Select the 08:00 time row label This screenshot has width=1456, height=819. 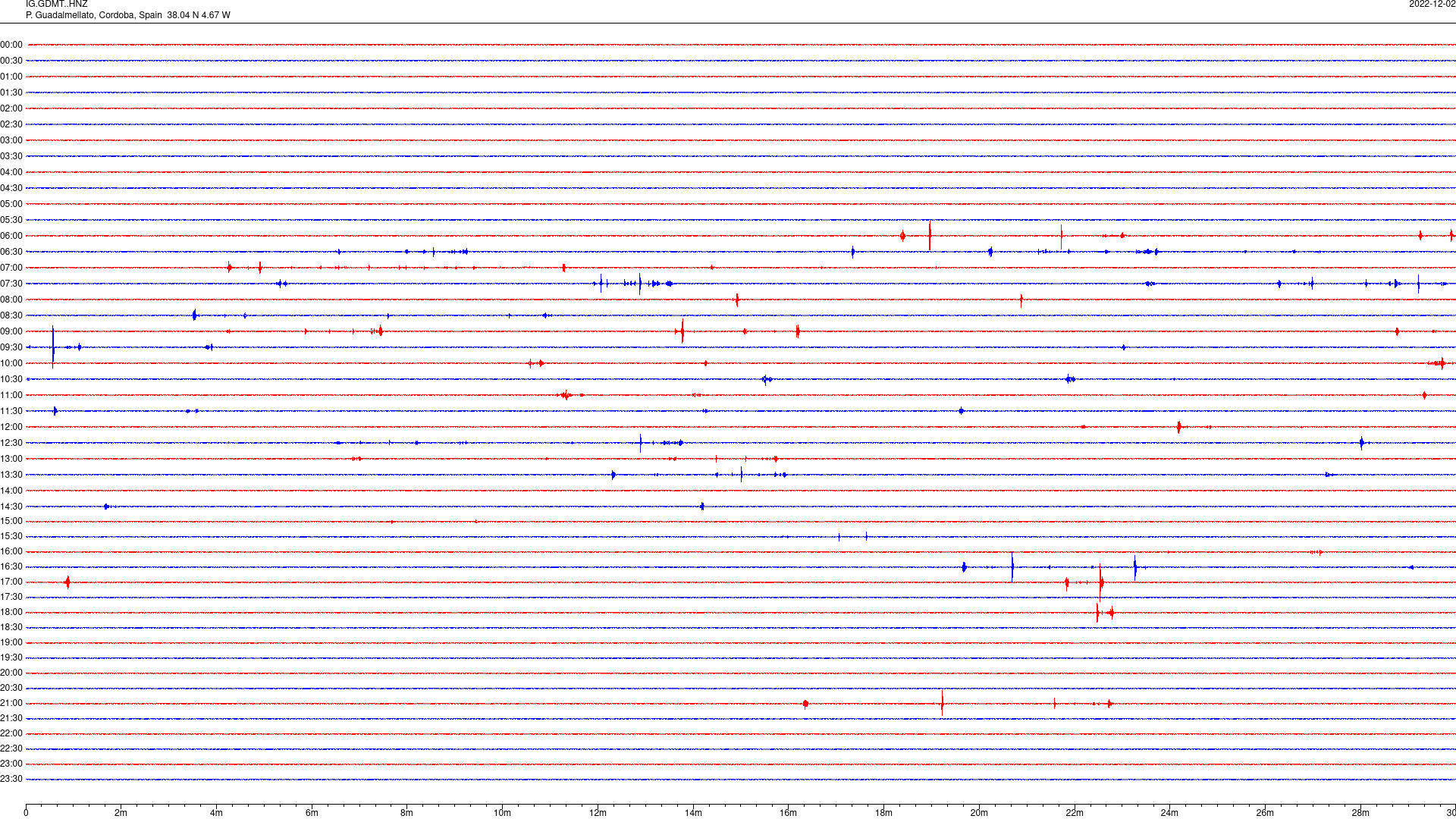point(11,300)
